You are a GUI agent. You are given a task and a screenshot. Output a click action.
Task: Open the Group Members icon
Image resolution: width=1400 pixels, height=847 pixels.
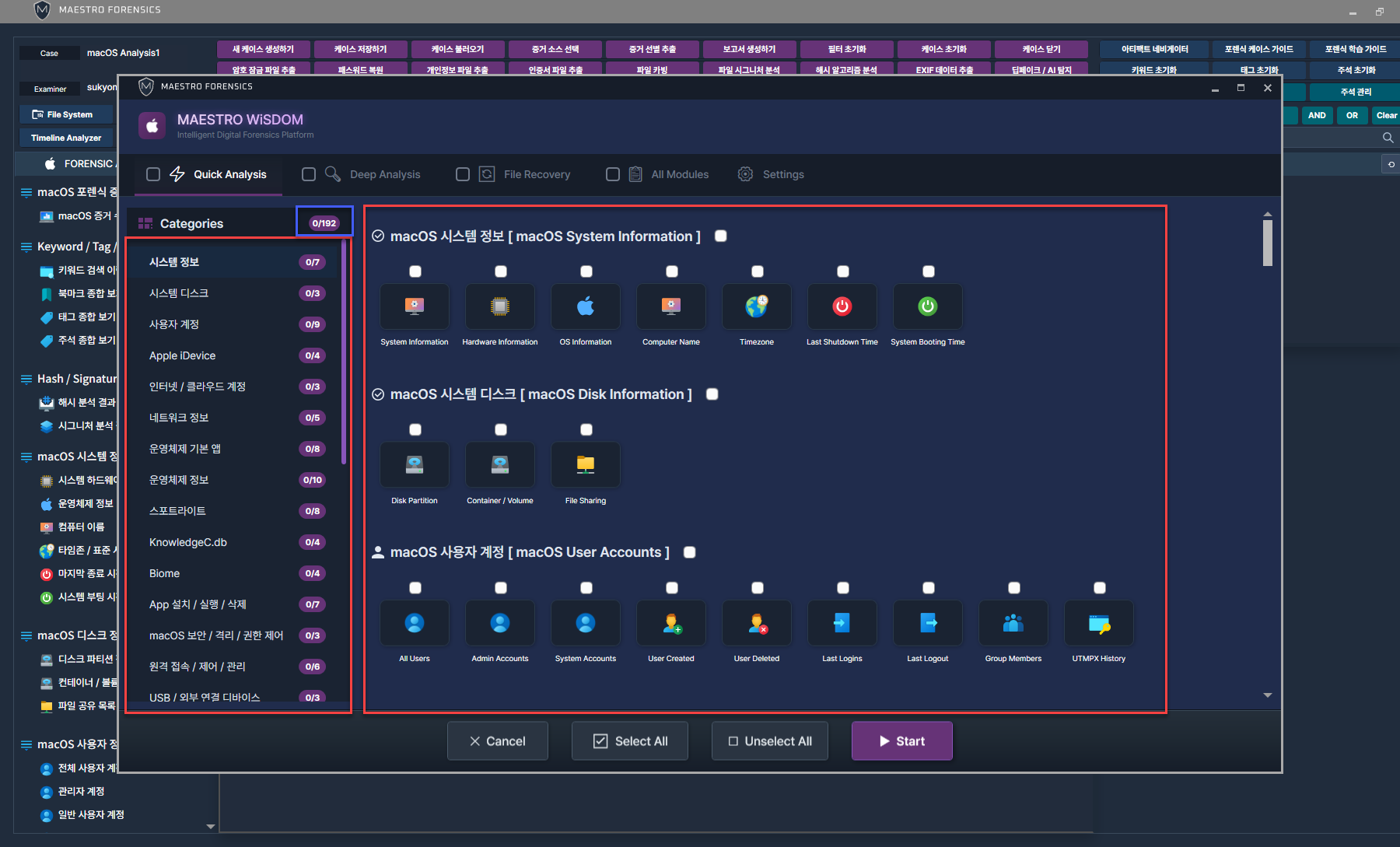pos(1013,623)
